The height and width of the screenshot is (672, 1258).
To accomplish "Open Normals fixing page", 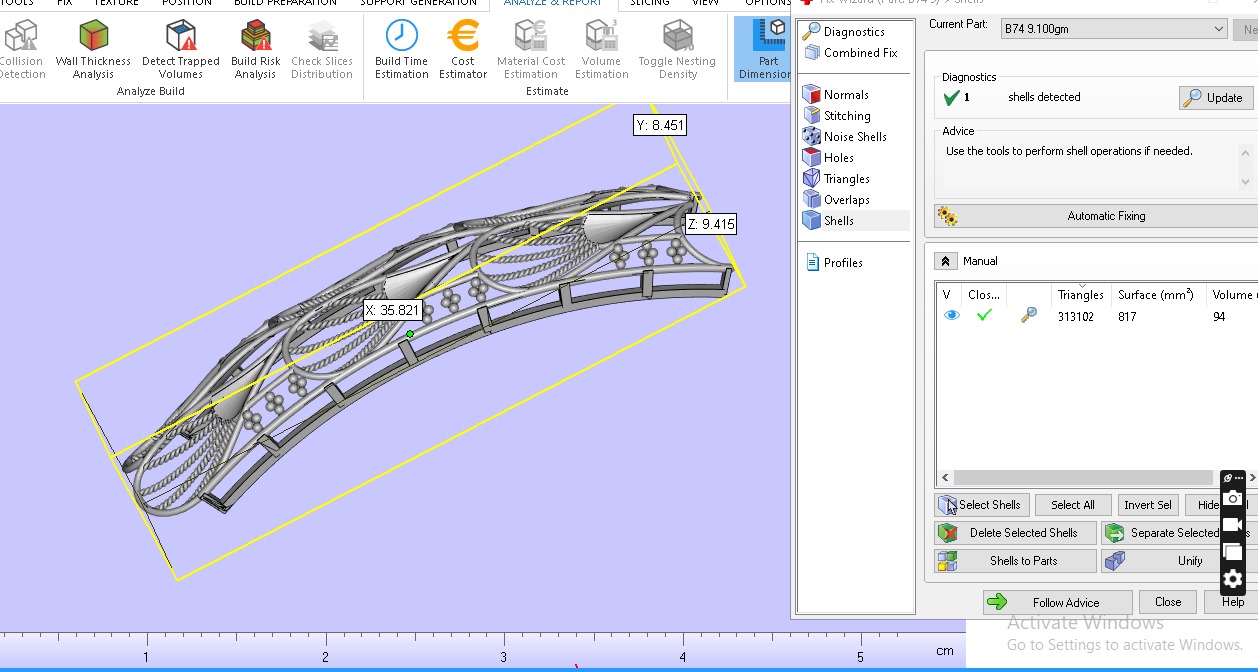I will 836,95.
